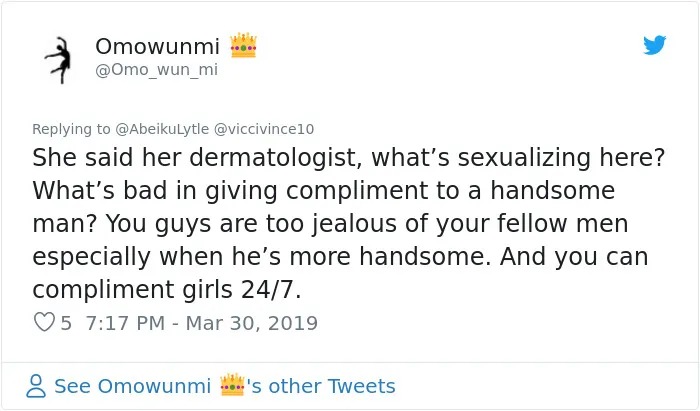Click the @Omo_wun_mi handle
The height and width of the screenshot is (411, 700).
[x=156, y=70]
